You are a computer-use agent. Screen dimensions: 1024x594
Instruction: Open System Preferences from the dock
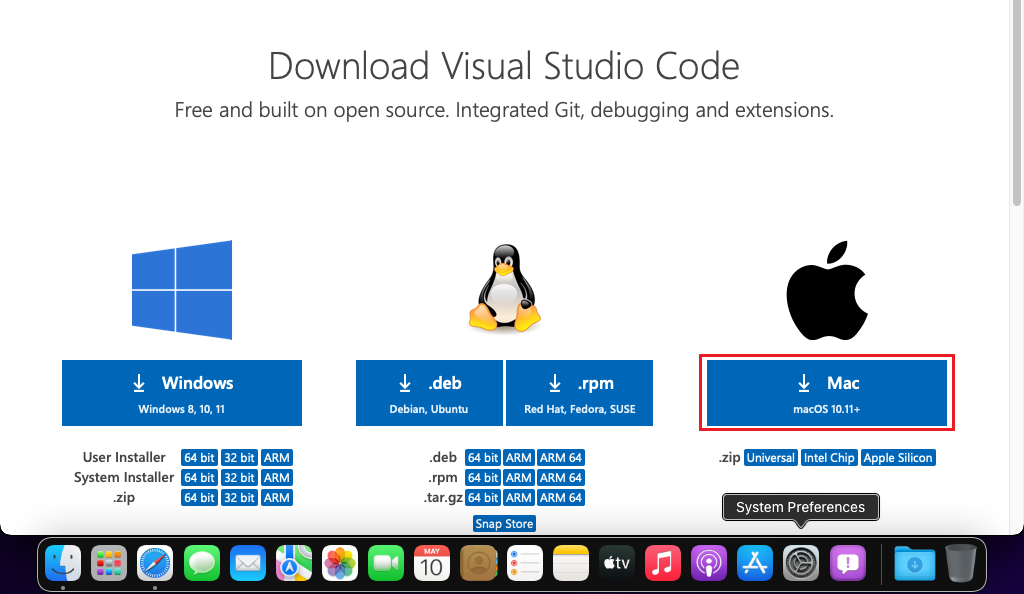[x=801, y=564]
